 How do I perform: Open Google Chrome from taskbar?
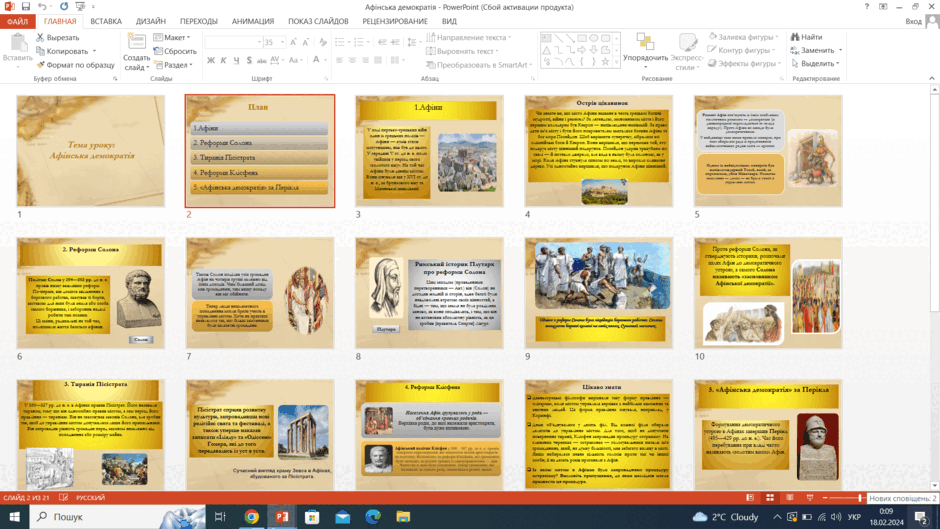(251, 516)
